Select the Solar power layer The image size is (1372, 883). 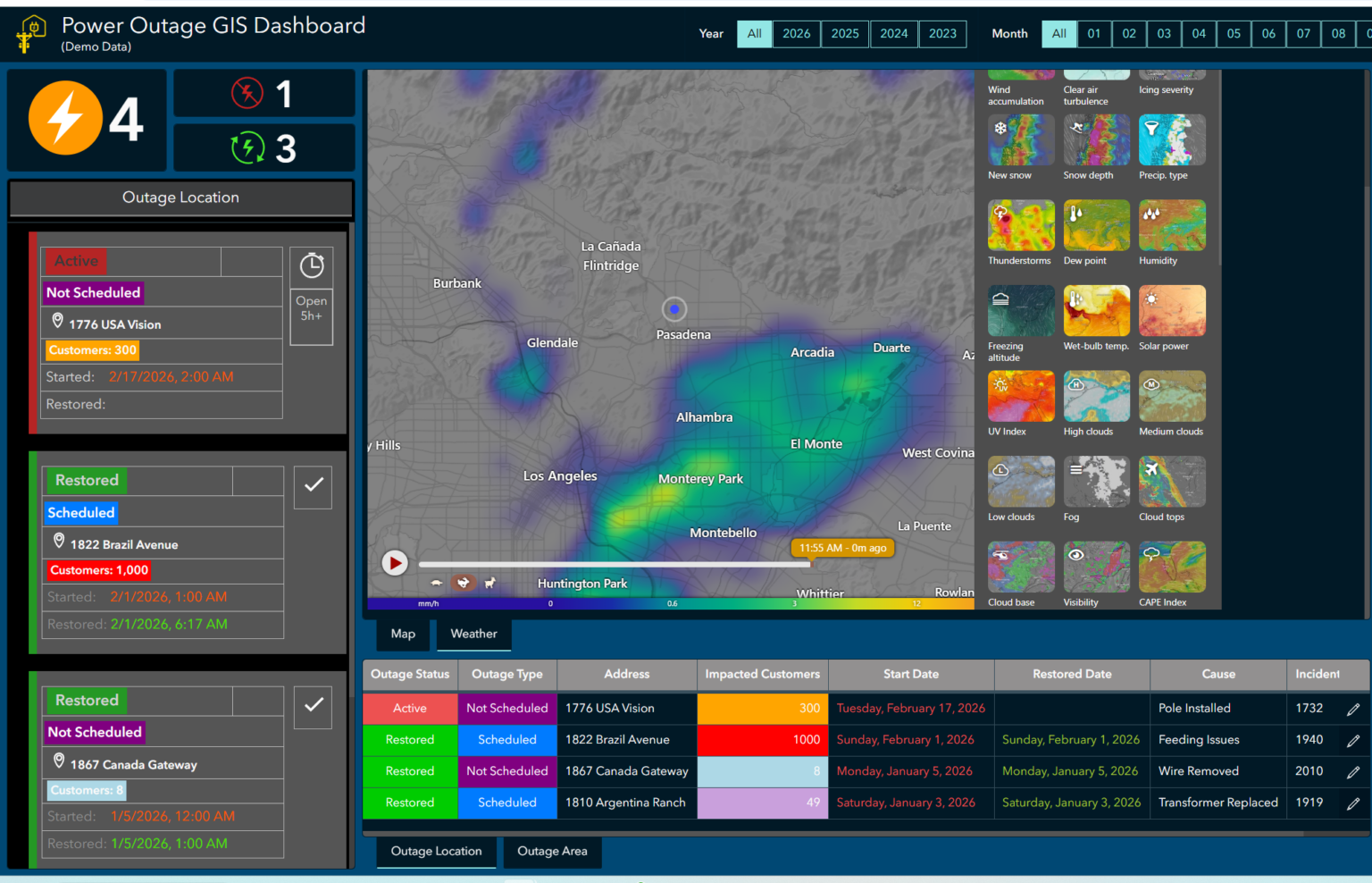pyautogui.click(x=1172, y=311)
